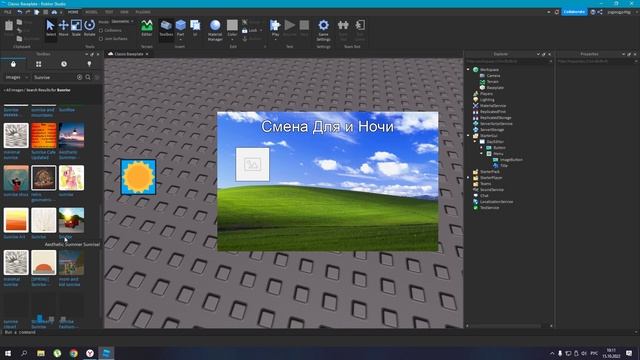Open the FILE menu
The image size is (640, 360).
[x=7, y=12]
